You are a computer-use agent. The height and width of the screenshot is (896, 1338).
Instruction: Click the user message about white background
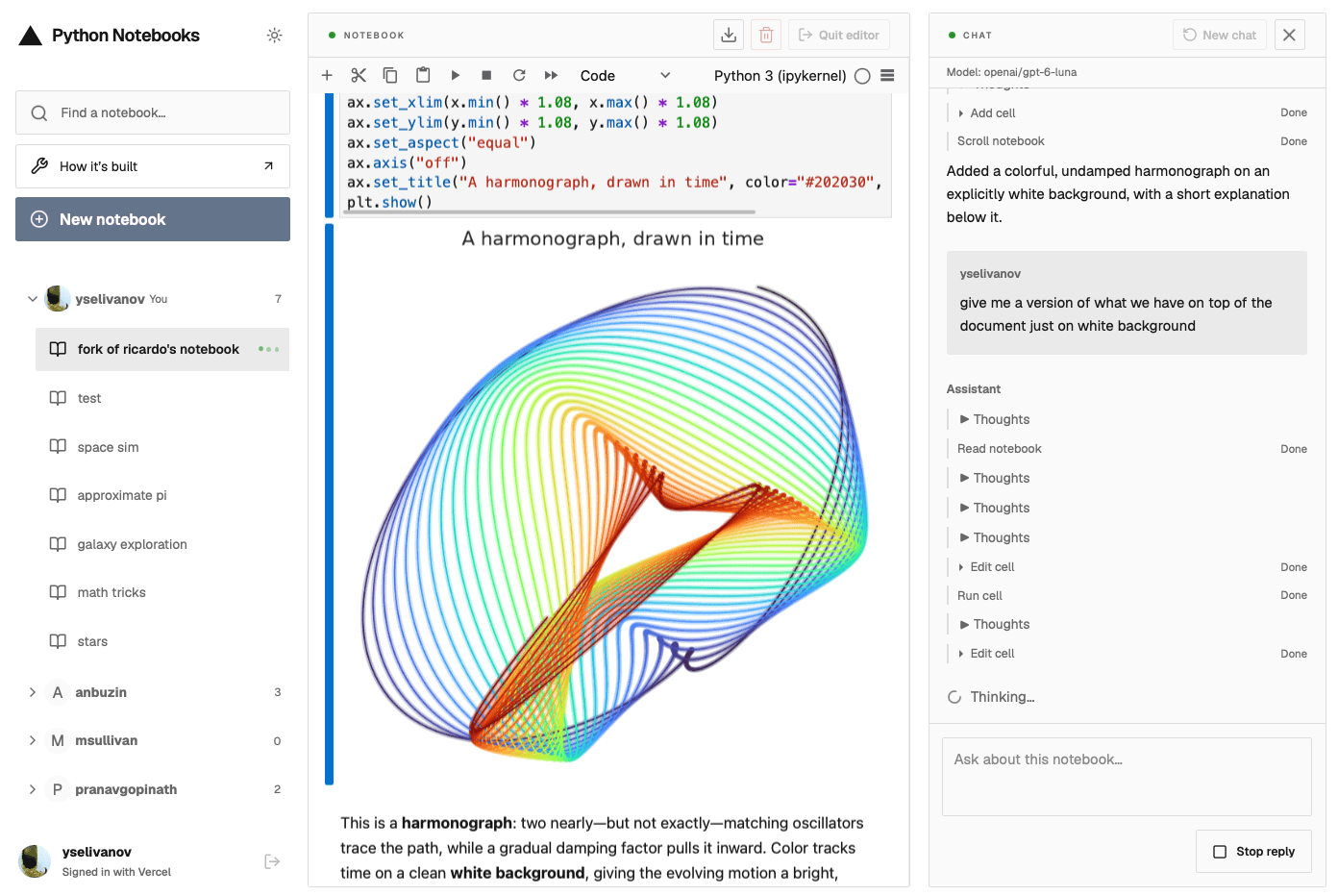[1127, 303]
